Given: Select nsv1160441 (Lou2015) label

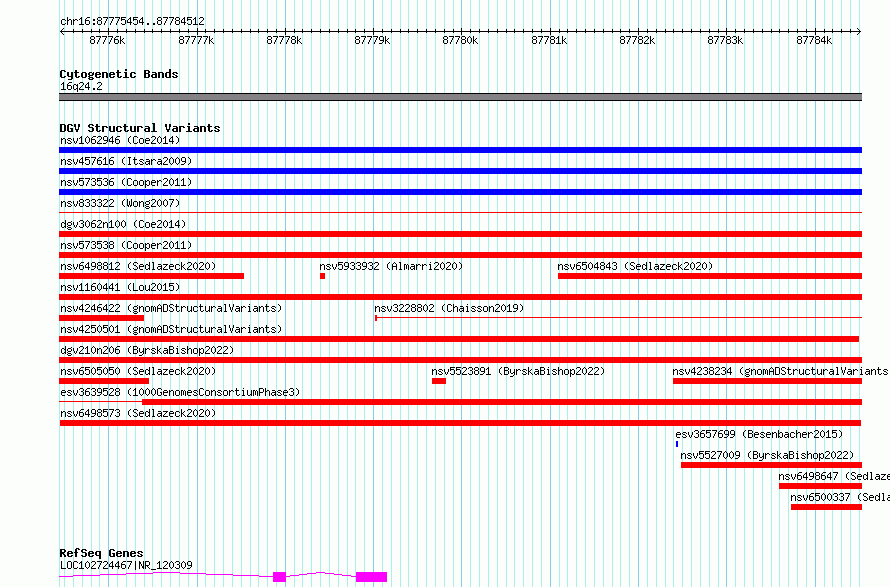Looking at the screenshot, I should click(x=120, y=287).
